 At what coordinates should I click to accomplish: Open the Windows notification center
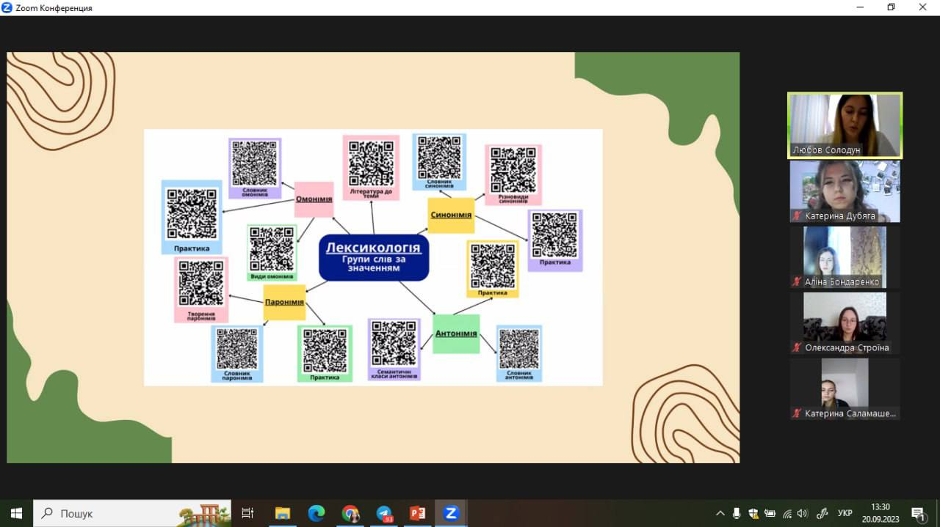coord(918,513)
